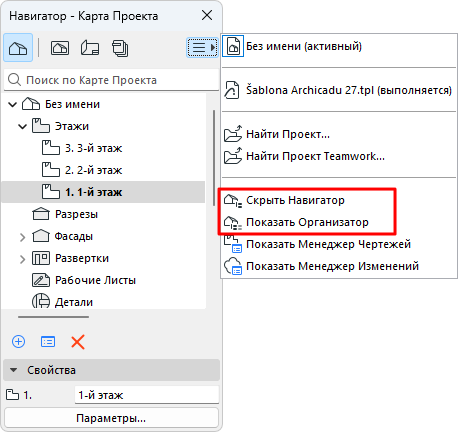Choose Показать Менеджер Чертежей menu item
Viewport: 458px width, 432px height.
[339, 244]
